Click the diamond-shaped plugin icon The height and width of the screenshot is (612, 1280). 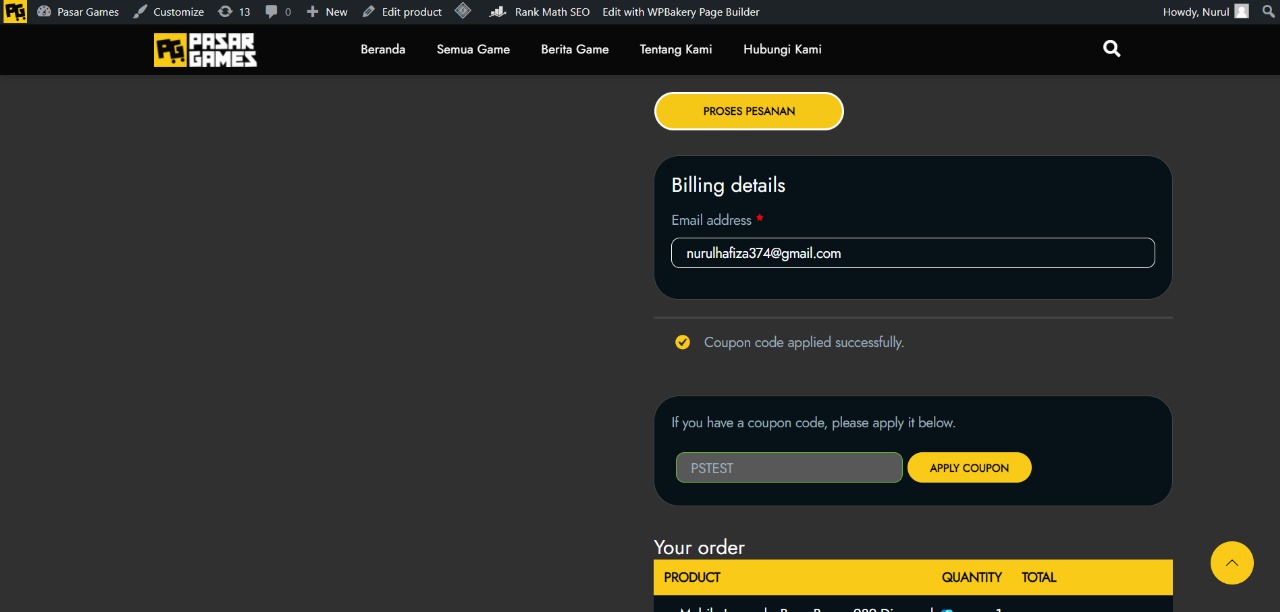click(462, 12)
